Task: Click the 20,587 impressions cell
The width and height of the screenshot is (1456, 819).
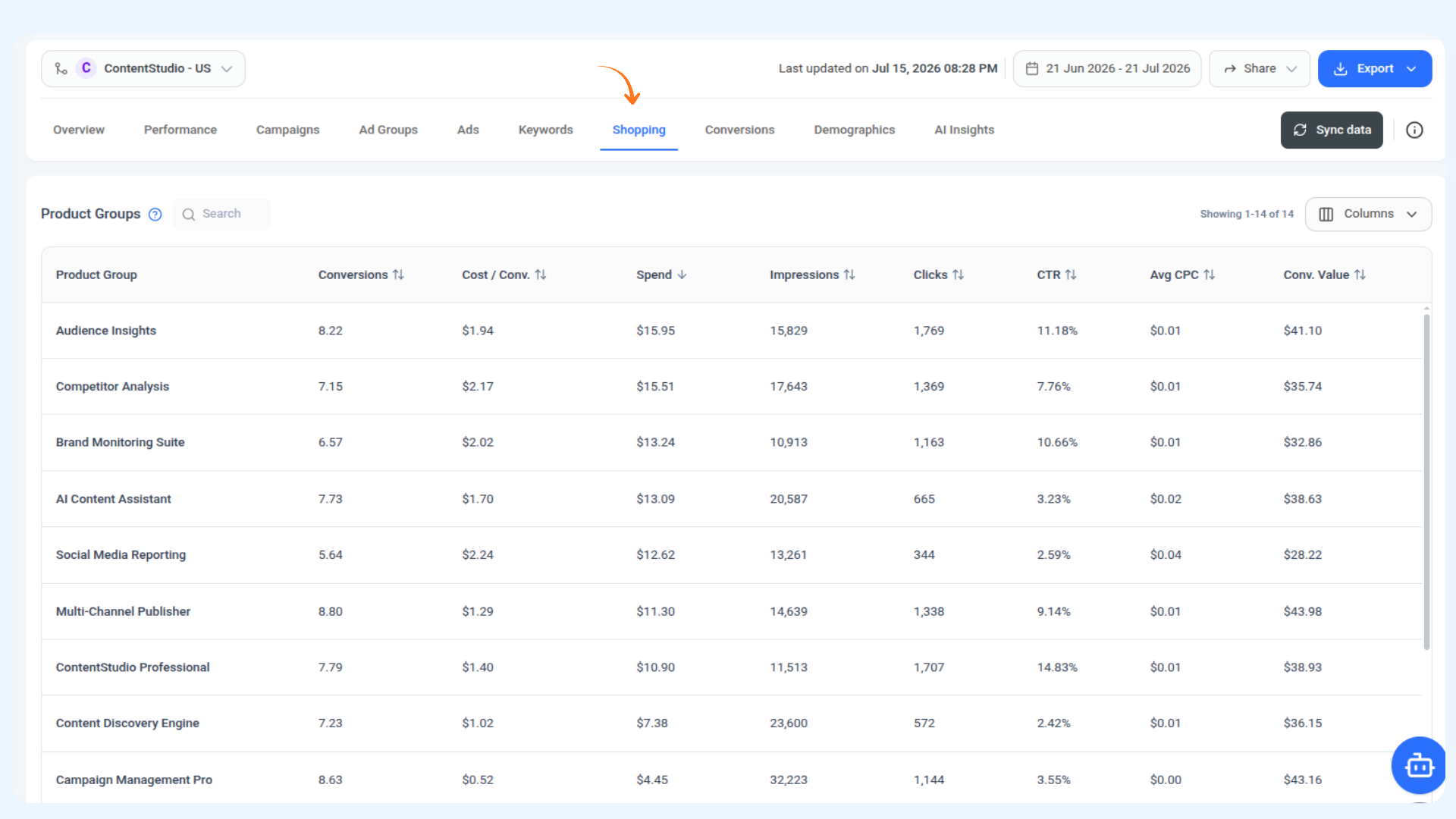Action: tap(789, 499)
